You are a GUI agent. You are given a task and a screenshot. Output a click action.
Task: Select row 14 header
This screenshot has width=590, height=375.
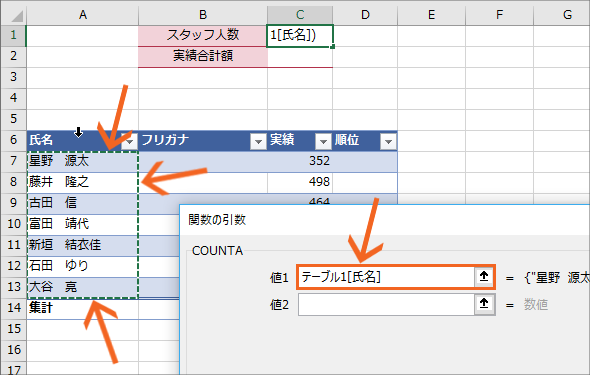click(14, 308)
